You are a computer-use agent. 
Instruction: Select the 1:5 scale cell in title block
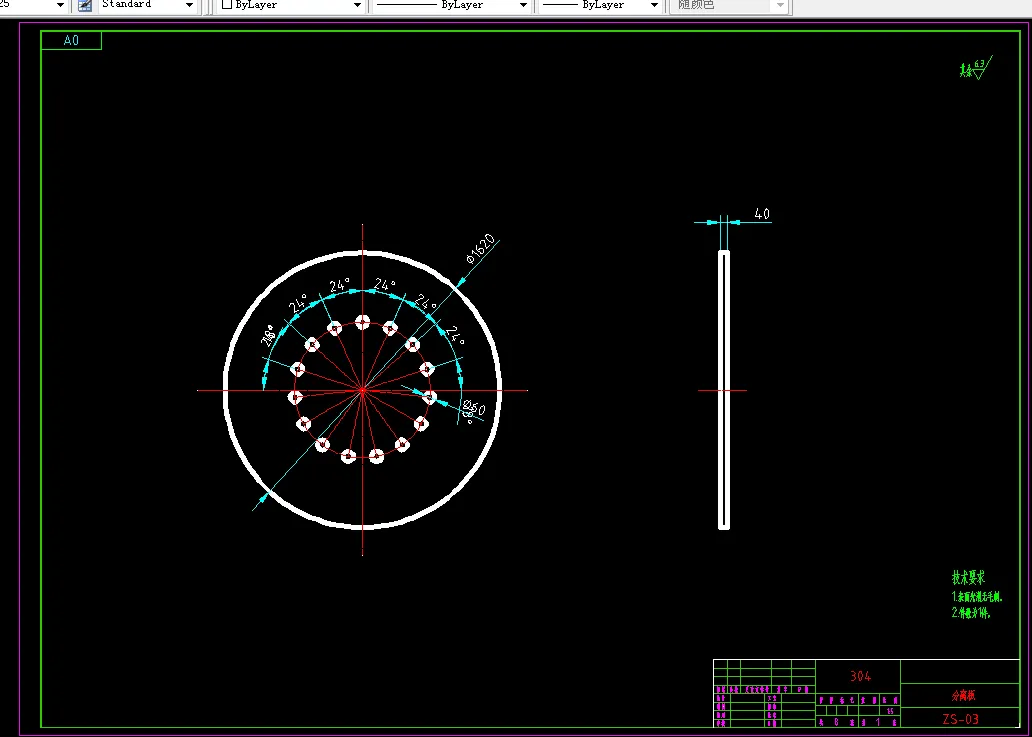(890, 711)
